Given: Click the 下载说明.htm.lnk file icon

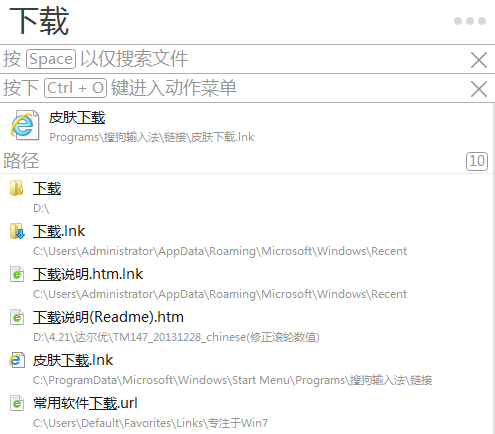Looking at the screenshot, I should coord(17,274).
